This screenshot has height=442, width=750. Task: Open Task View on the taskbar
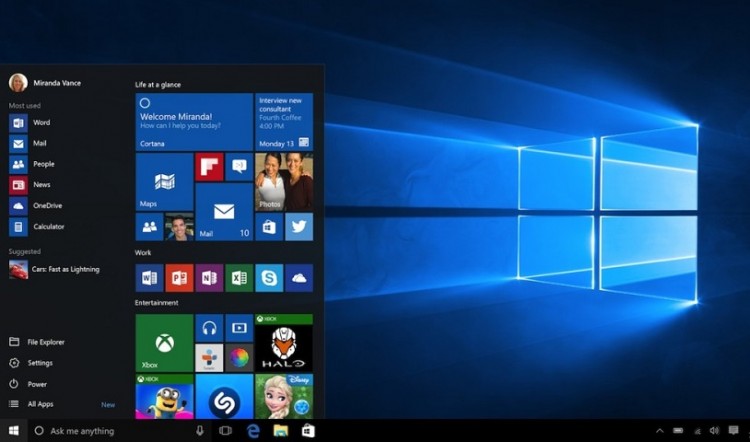pyautogui.click(x=225, y=431)
